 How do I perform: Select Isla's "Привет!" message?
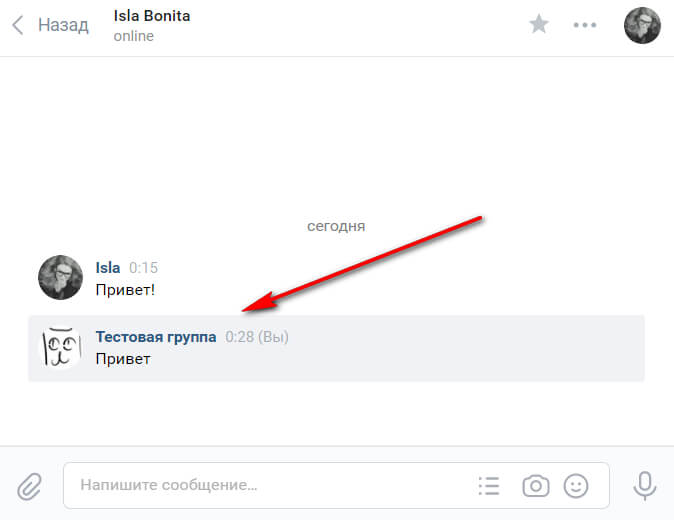(x=125, y=290)
